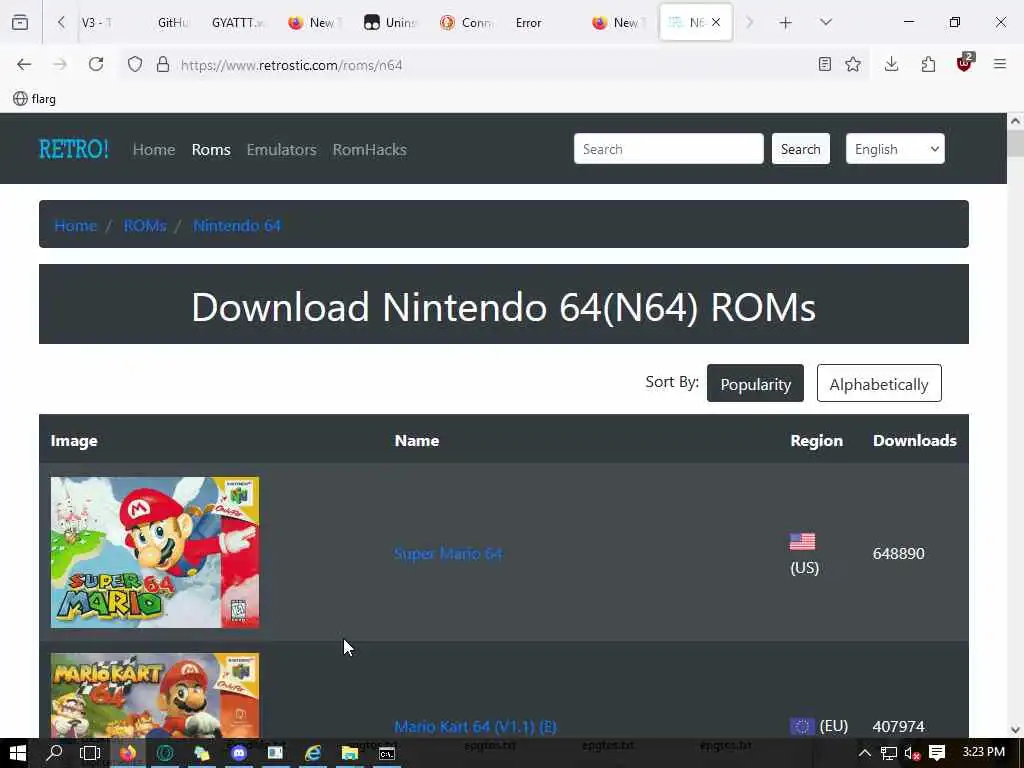Click download count 648890
Viewport: 1024px width, 768px height.
[x=899, y=553]
